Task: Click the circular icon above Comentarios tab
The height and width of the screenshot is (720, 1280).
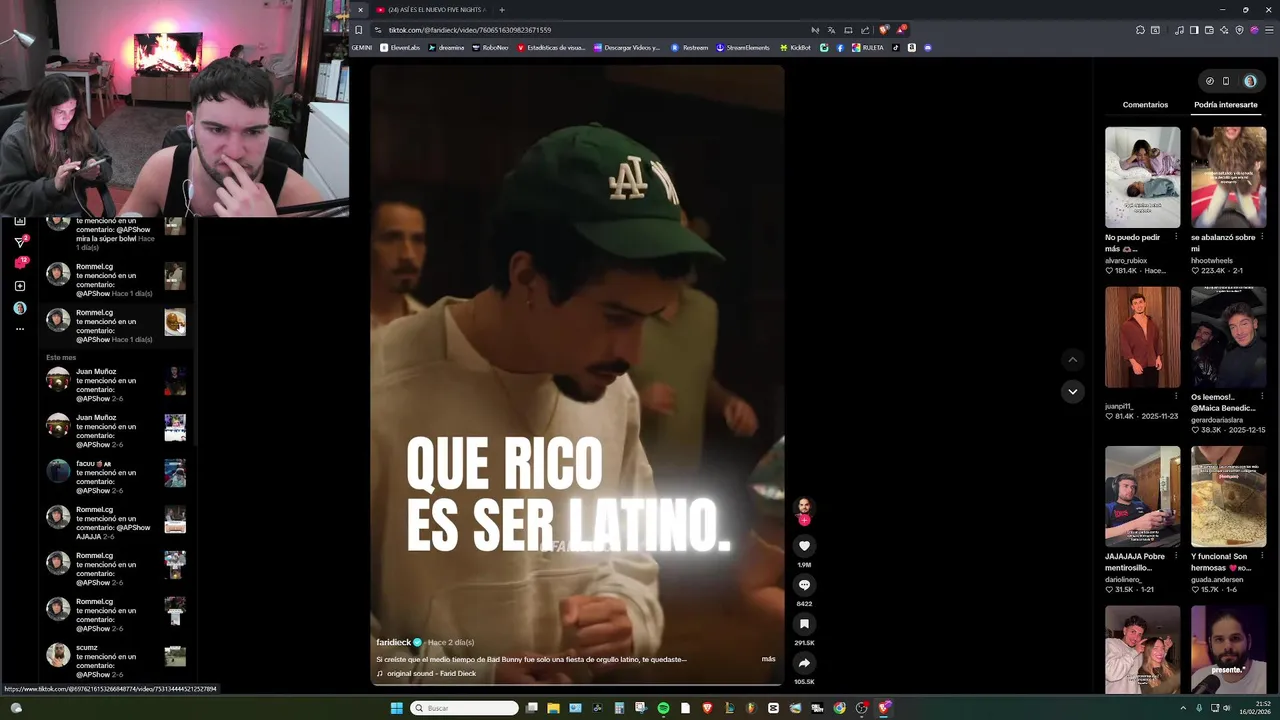Action: tap(1209, 81)
